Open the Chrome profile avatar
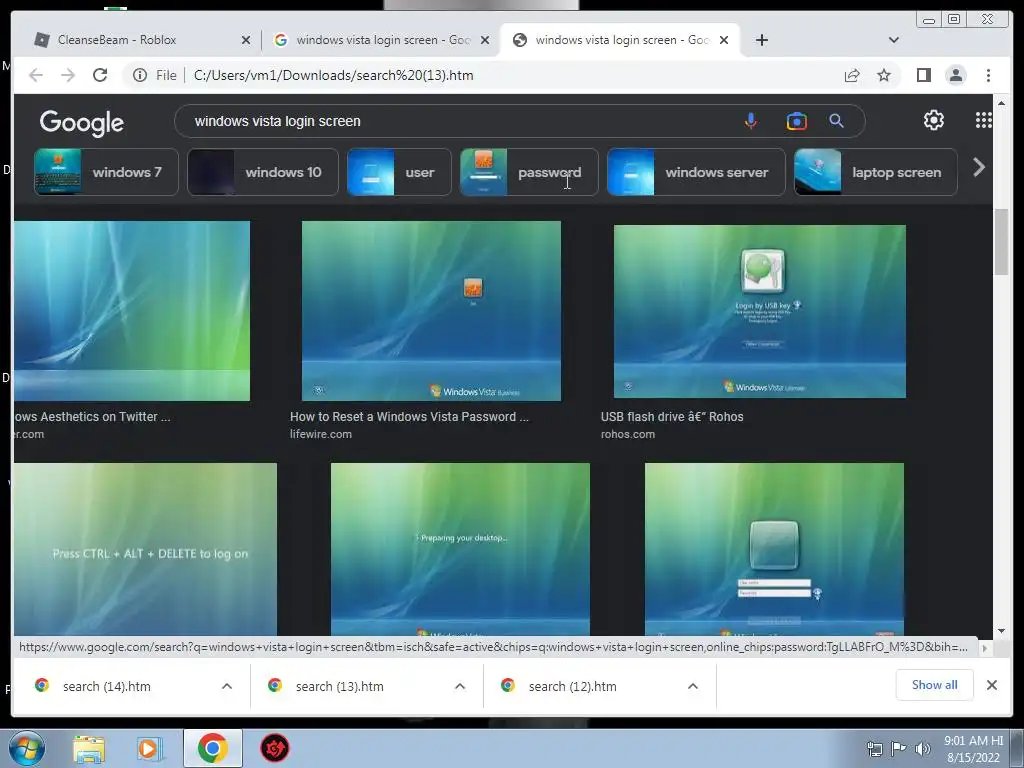 pyautogui.click(x=955, y=75)
